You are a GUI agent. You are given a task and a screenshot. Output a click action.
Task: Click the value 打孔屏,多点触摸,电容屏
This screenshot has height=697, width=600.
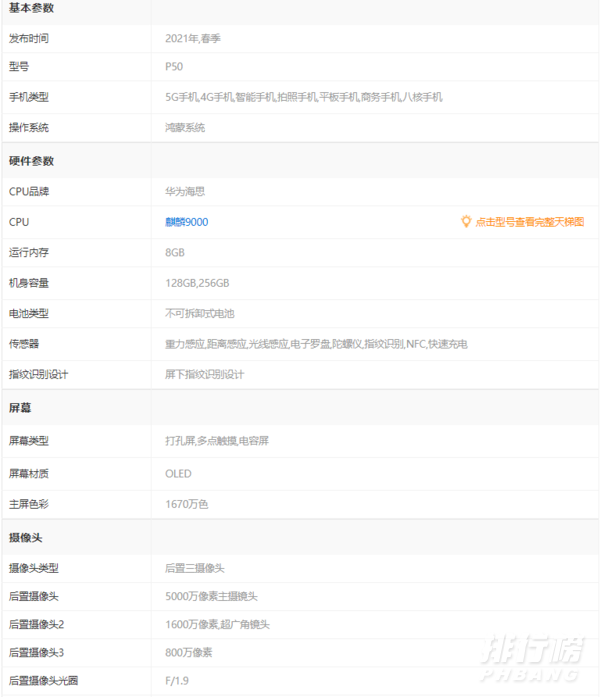tap(217, 441)
